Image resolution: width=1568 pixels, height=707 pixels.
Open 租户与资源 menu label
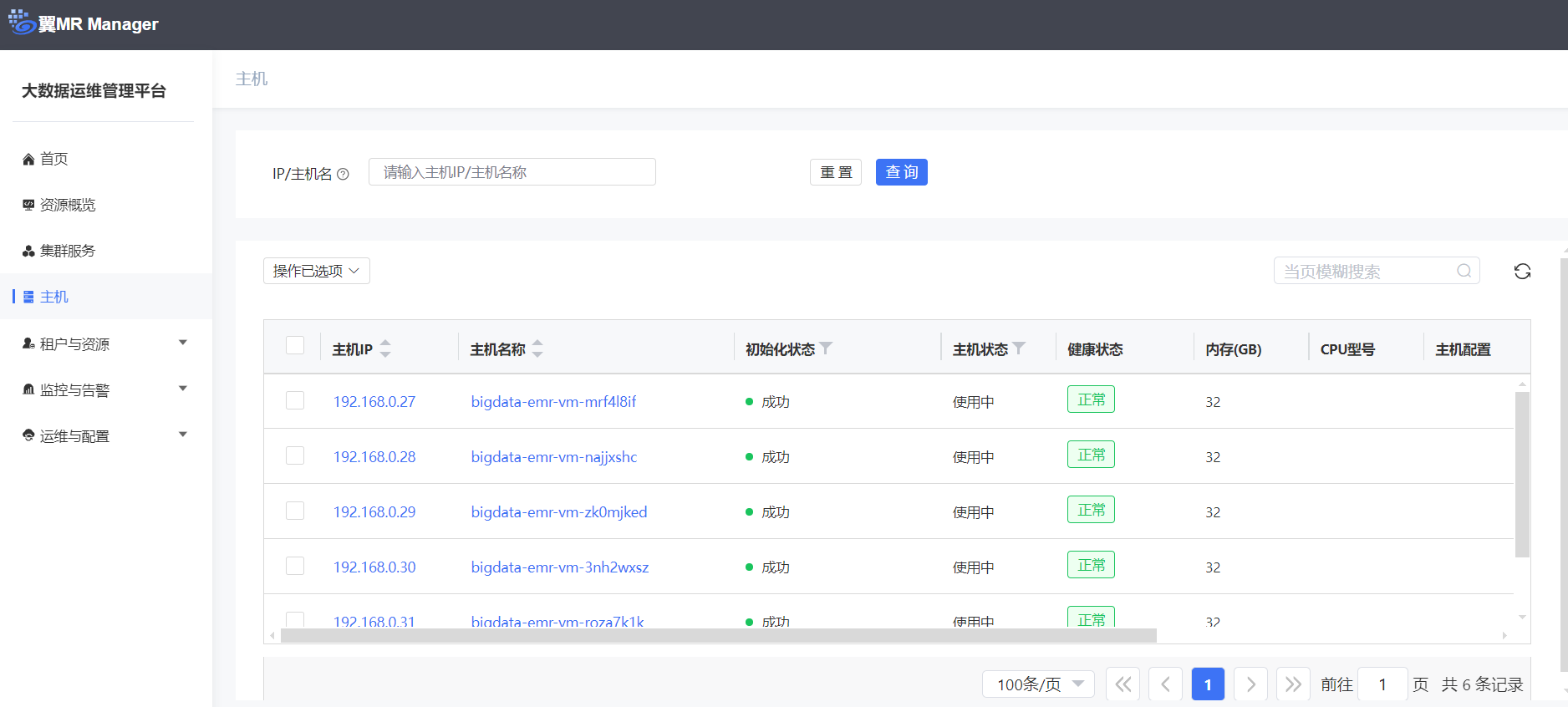coord(74,344)
